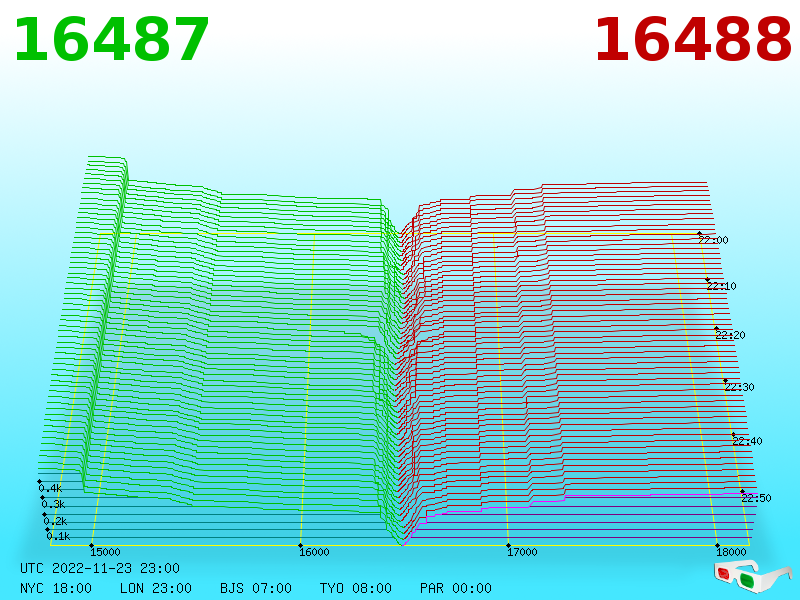This screenshot has height=600, width=800.
Task: Click the 0.4k volume axis label
Action: pos(50,488)
